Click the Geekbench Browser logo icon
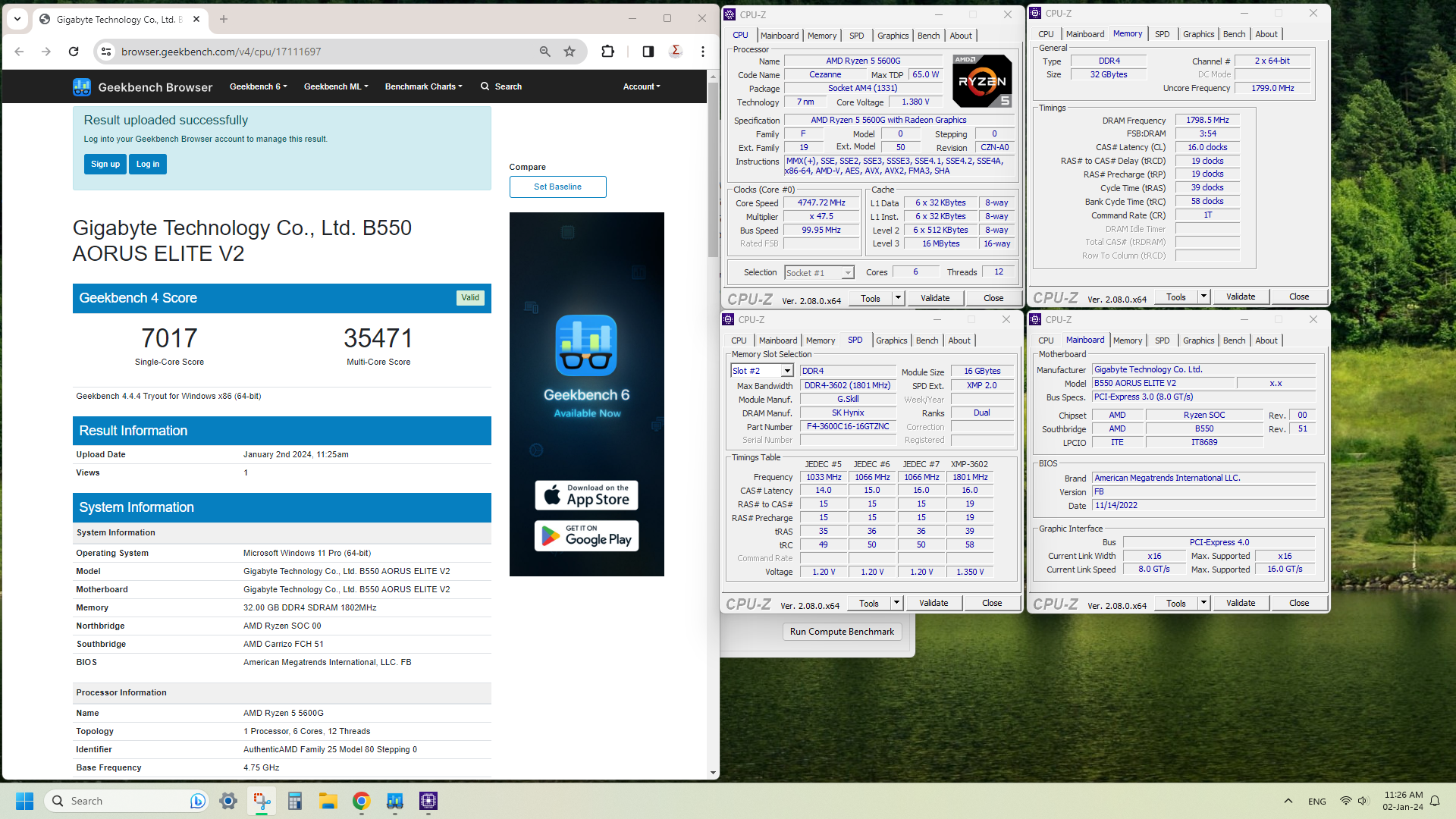Image resolution: width=1456 pixels, height=819 pixels. (x=82, y=87)
